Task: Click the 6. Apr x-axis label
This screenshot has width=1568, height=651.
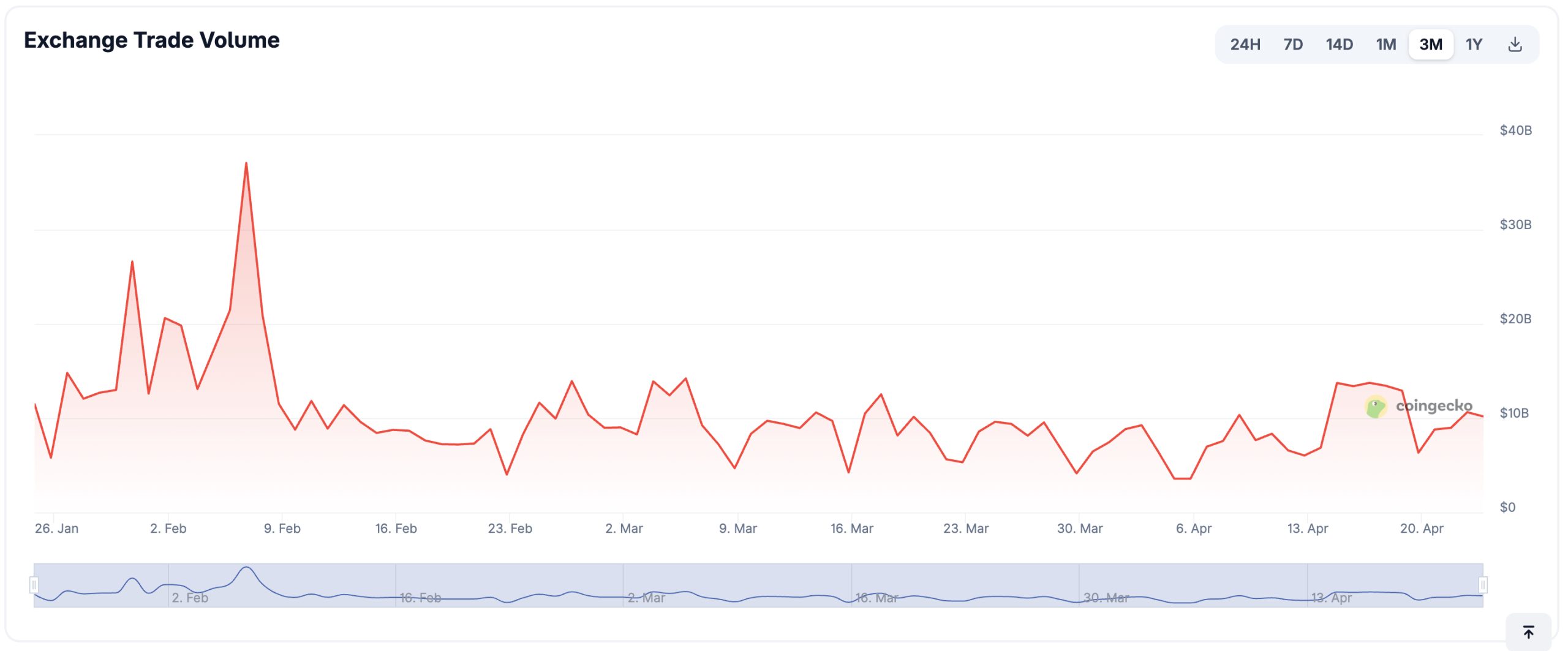Action: pyautogui.click(x=1193, y=529)
